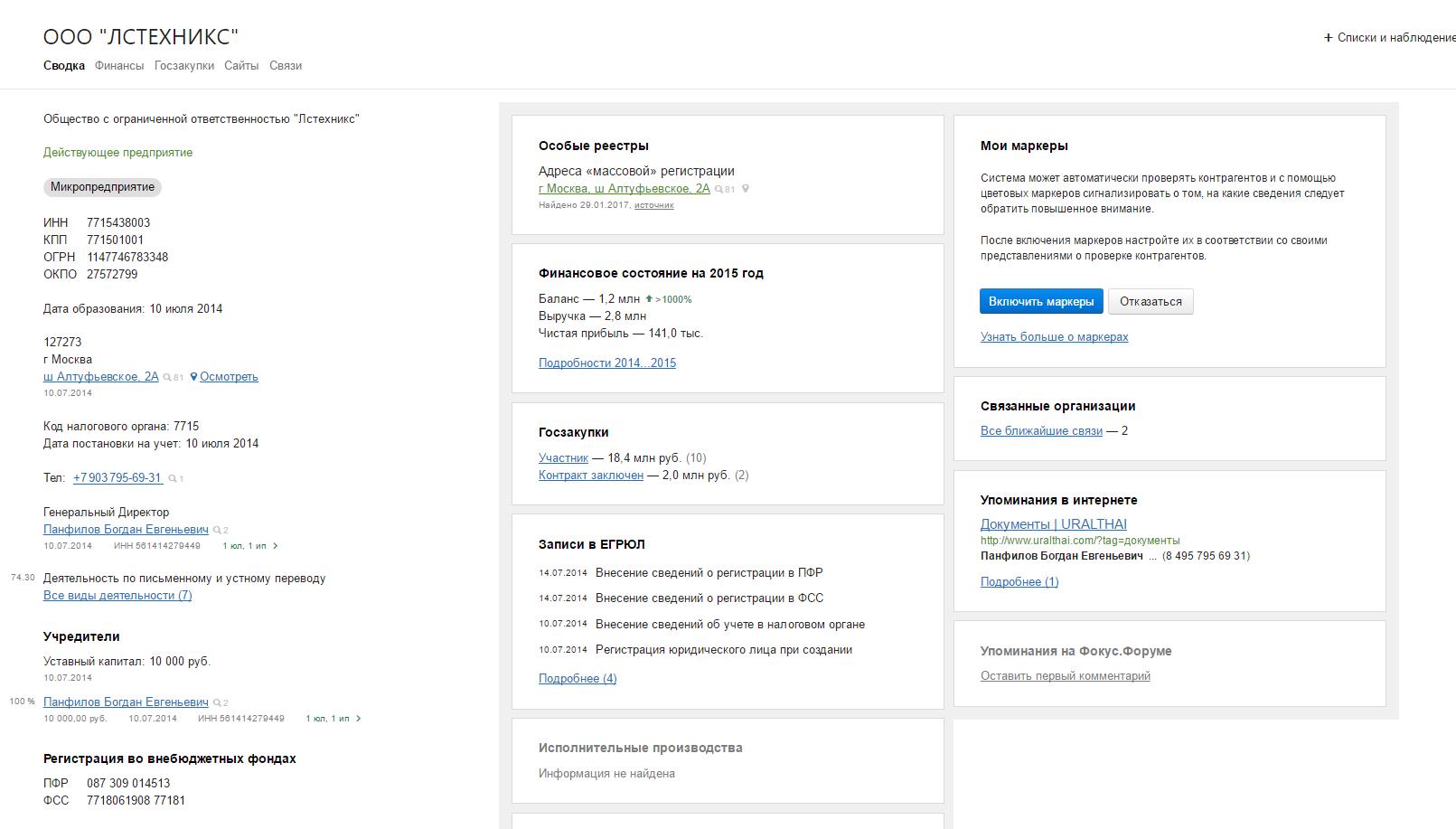Click КПП value 771501001
The image size is (1456, 829).
(x=115, y=240)
